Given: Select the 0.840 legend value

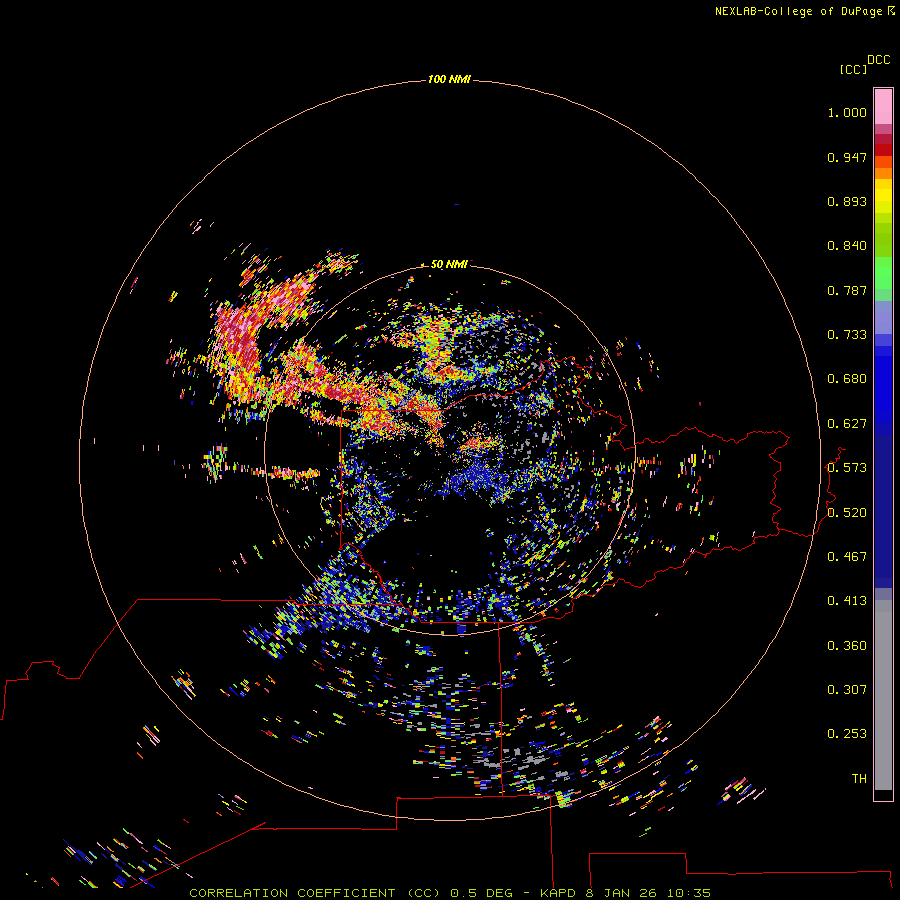Looking at the screenshot, I should 847,246.
